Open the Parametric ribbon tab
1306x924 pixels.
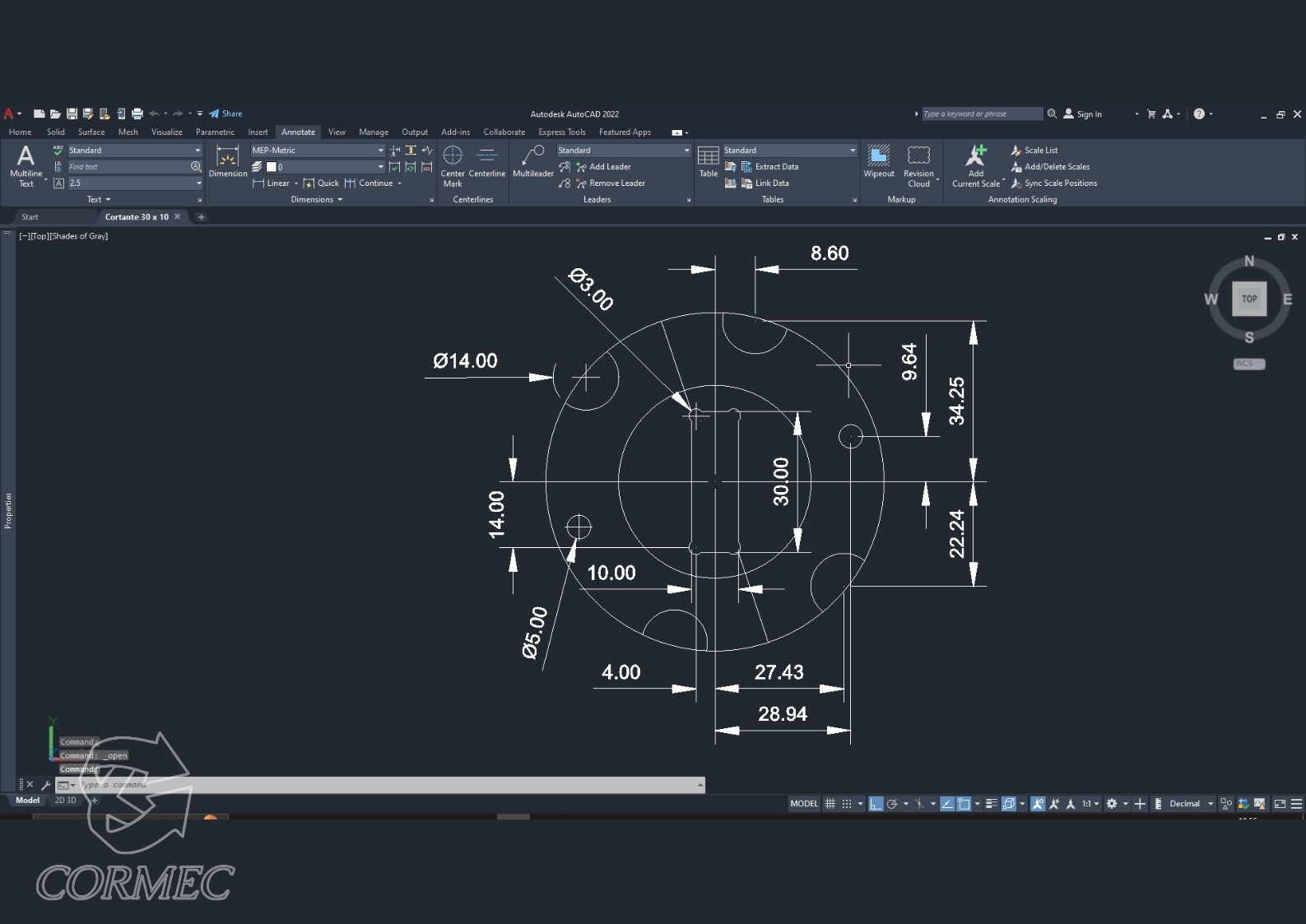pos(215,132)
